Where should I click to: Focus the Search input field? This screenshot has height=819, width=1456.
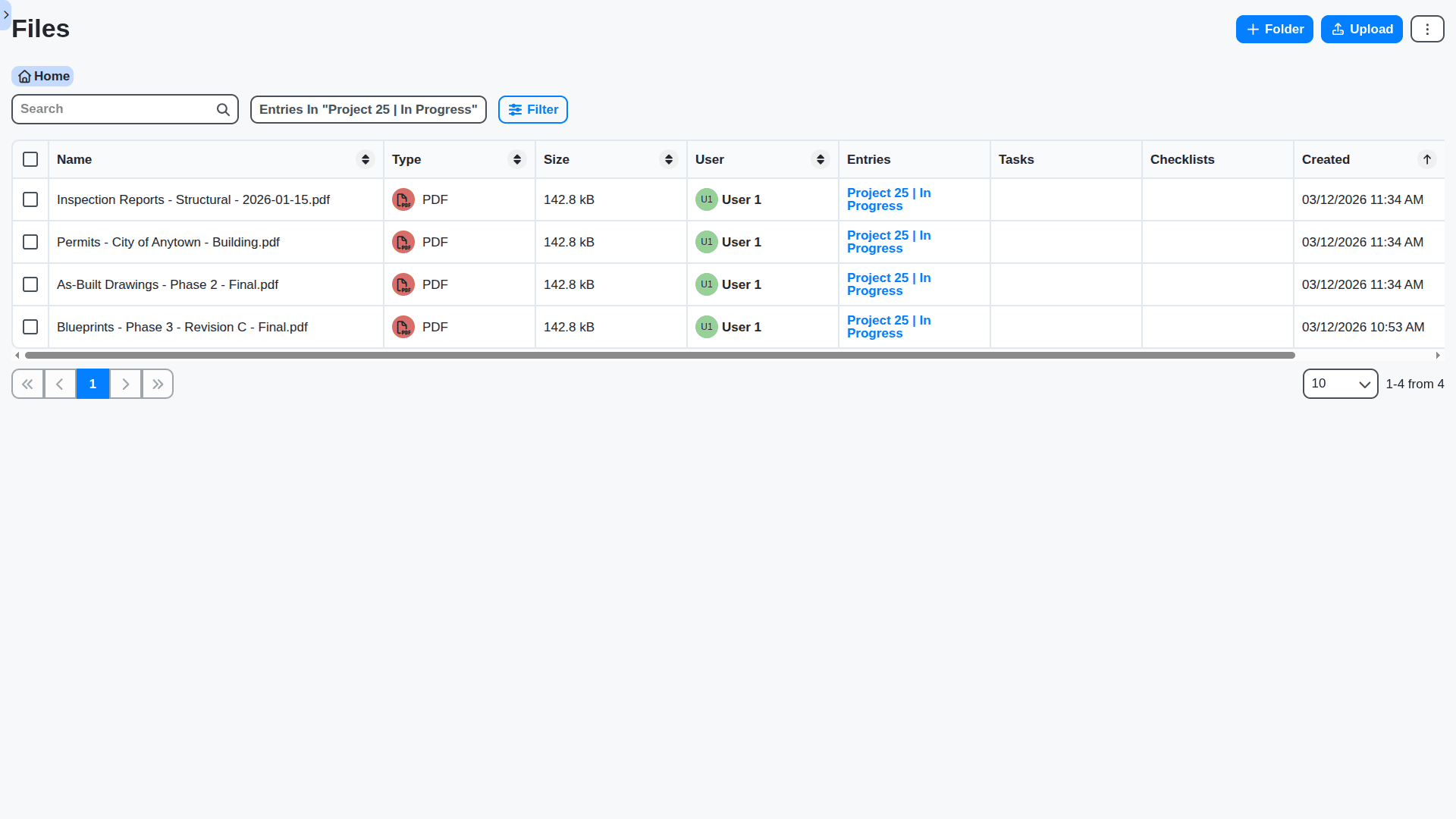pyautogui.click(x=115, y=110)
